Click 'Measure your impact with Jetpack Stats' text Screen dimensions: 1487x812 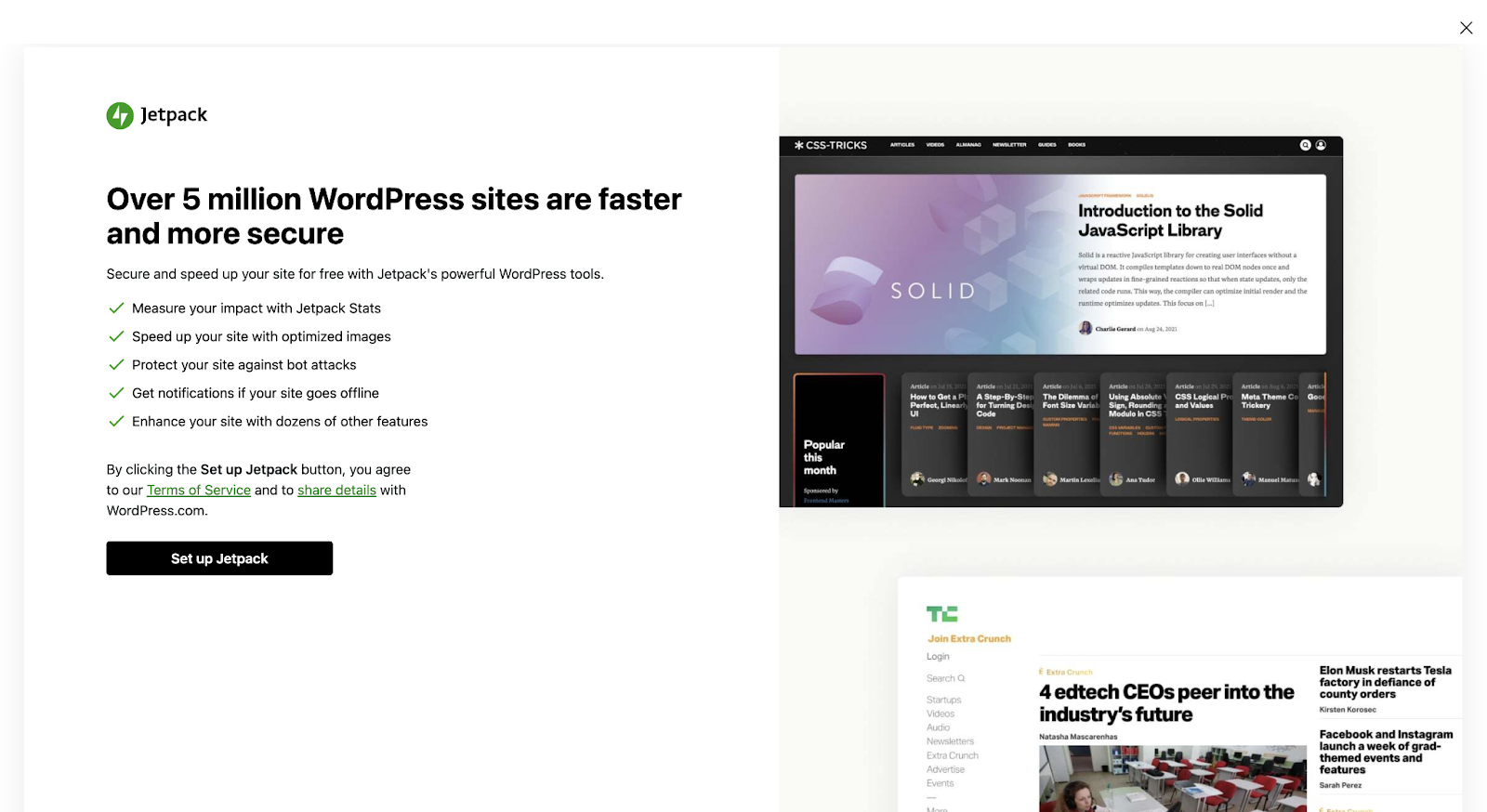point(257,308)
